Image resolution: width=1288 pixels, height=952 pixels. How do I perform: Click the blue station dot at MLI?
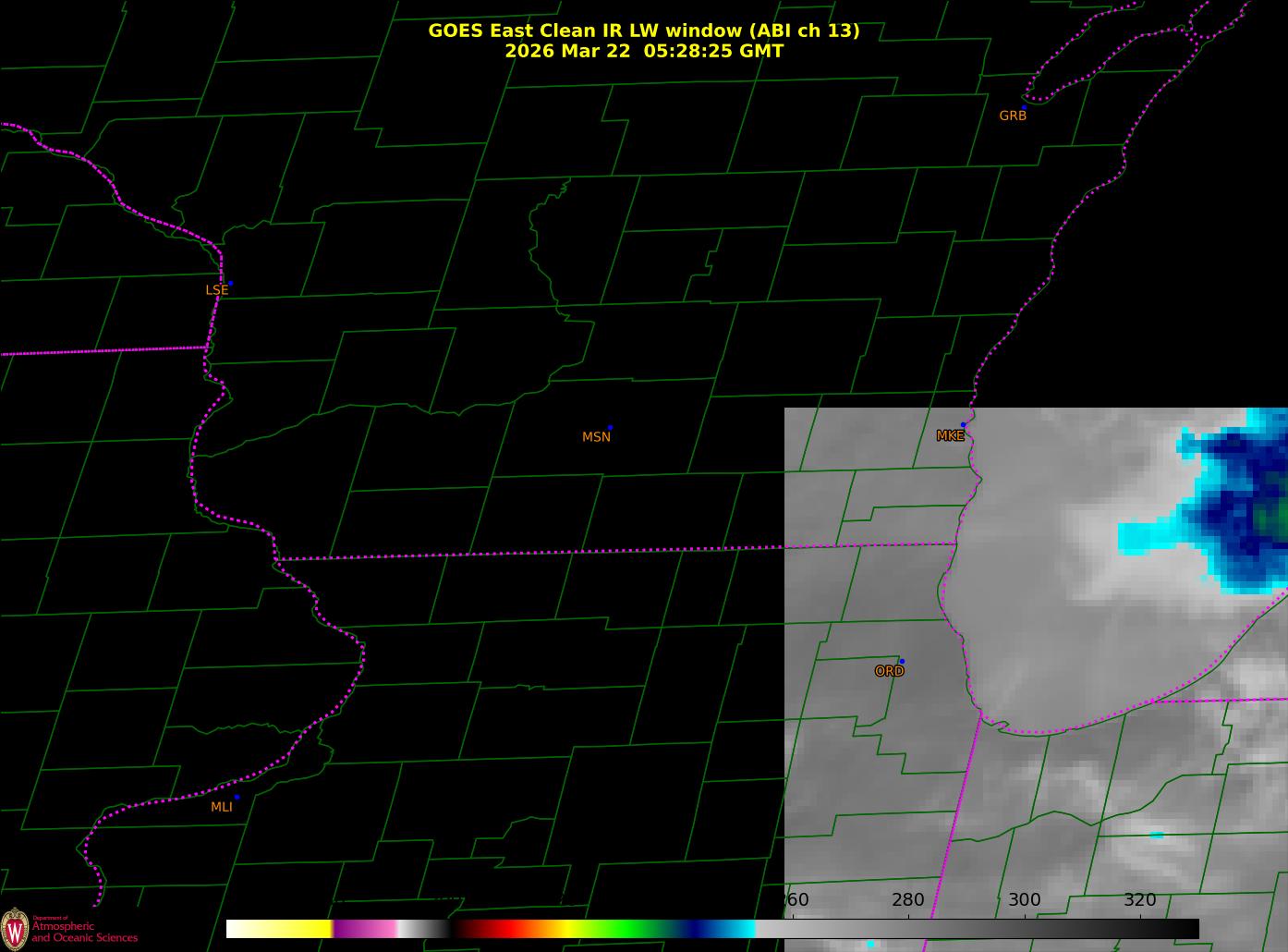pos(237,797)
